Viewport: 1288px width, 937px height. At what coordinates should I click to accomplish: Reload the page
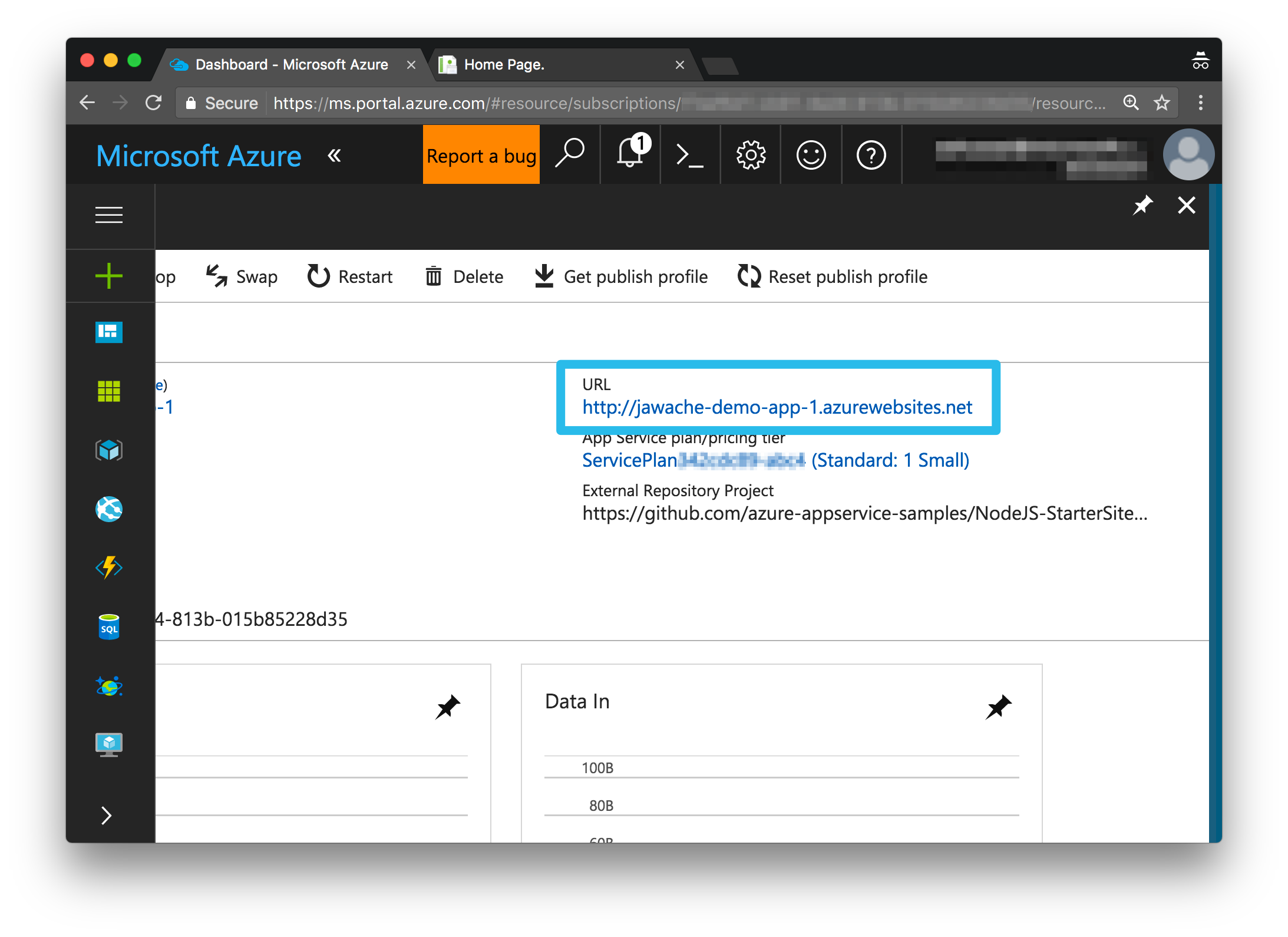(x=154, y=103)
